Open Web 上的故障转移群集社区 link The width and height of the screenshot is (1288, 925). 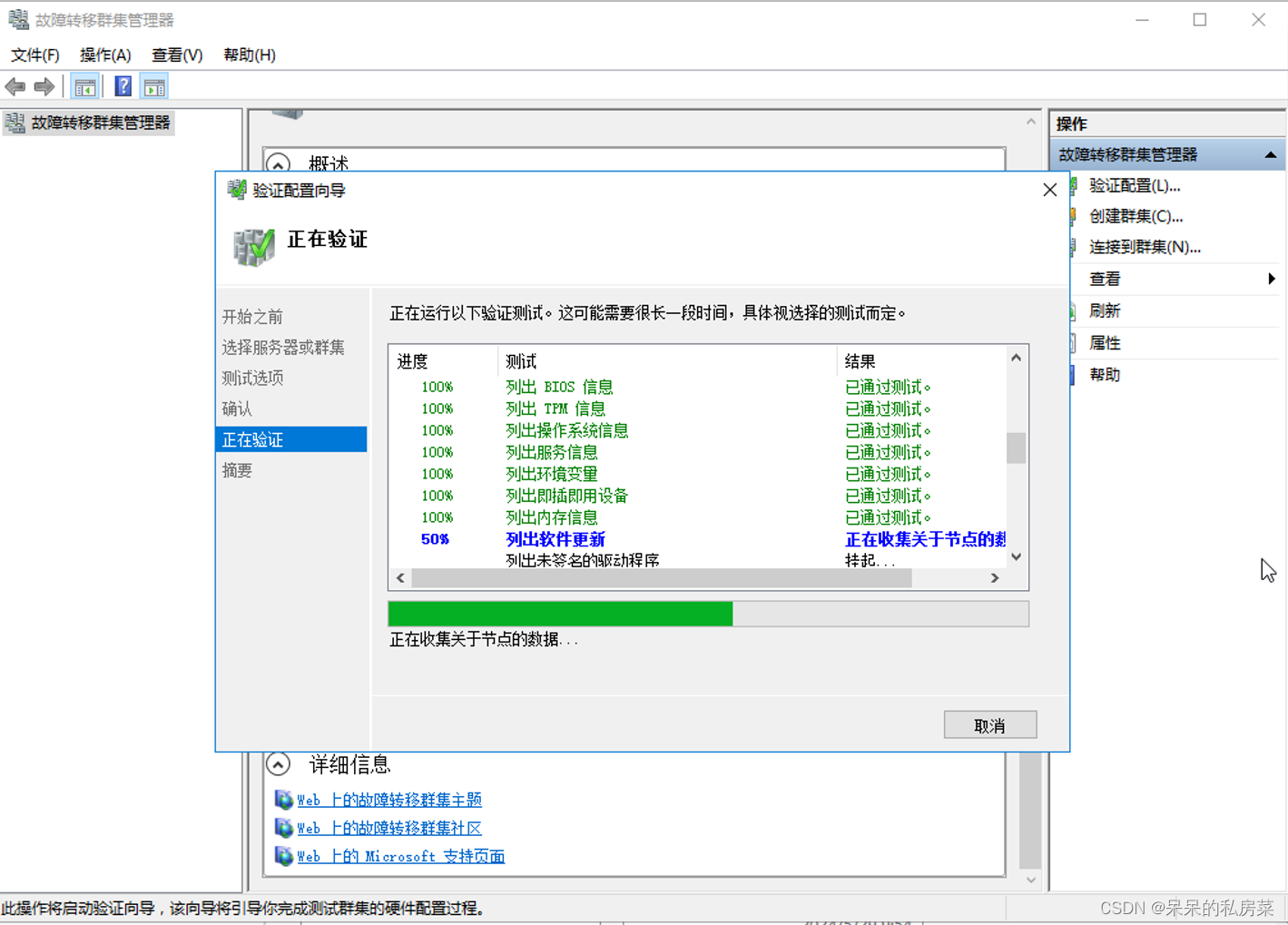(x=389, y=828)
